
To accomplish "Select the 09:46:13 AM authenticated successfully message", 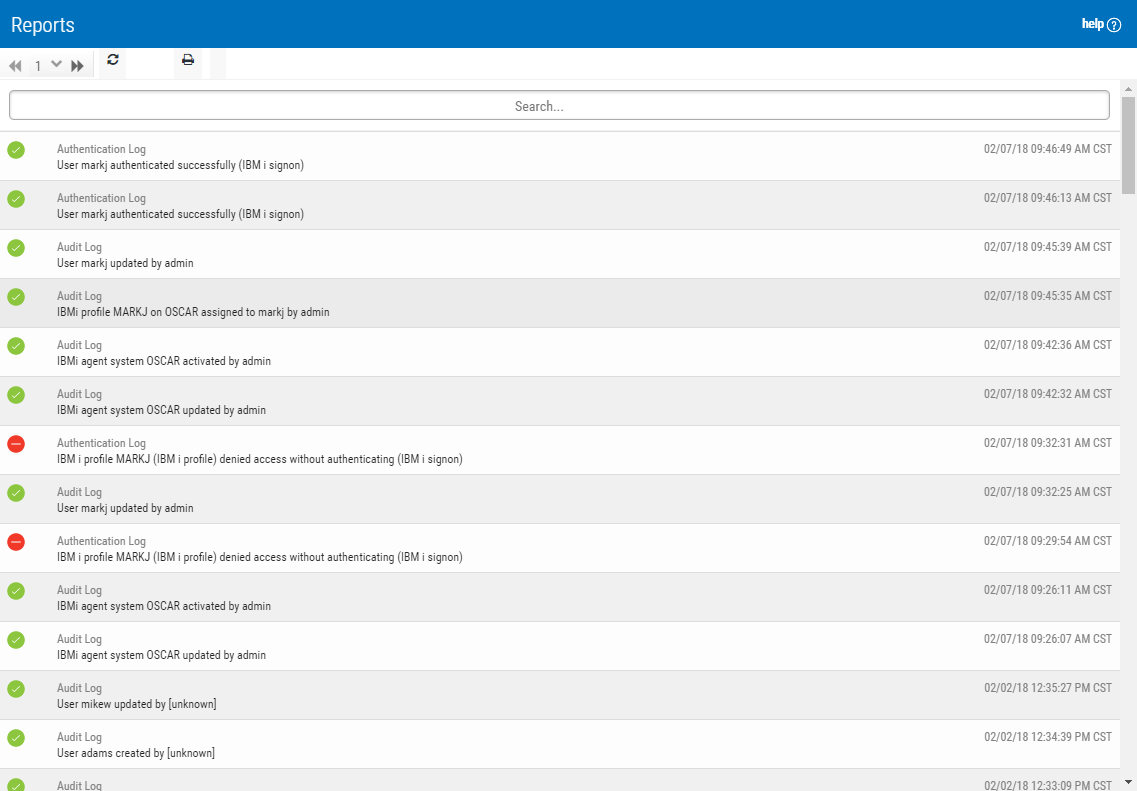I will pos(181,214).
